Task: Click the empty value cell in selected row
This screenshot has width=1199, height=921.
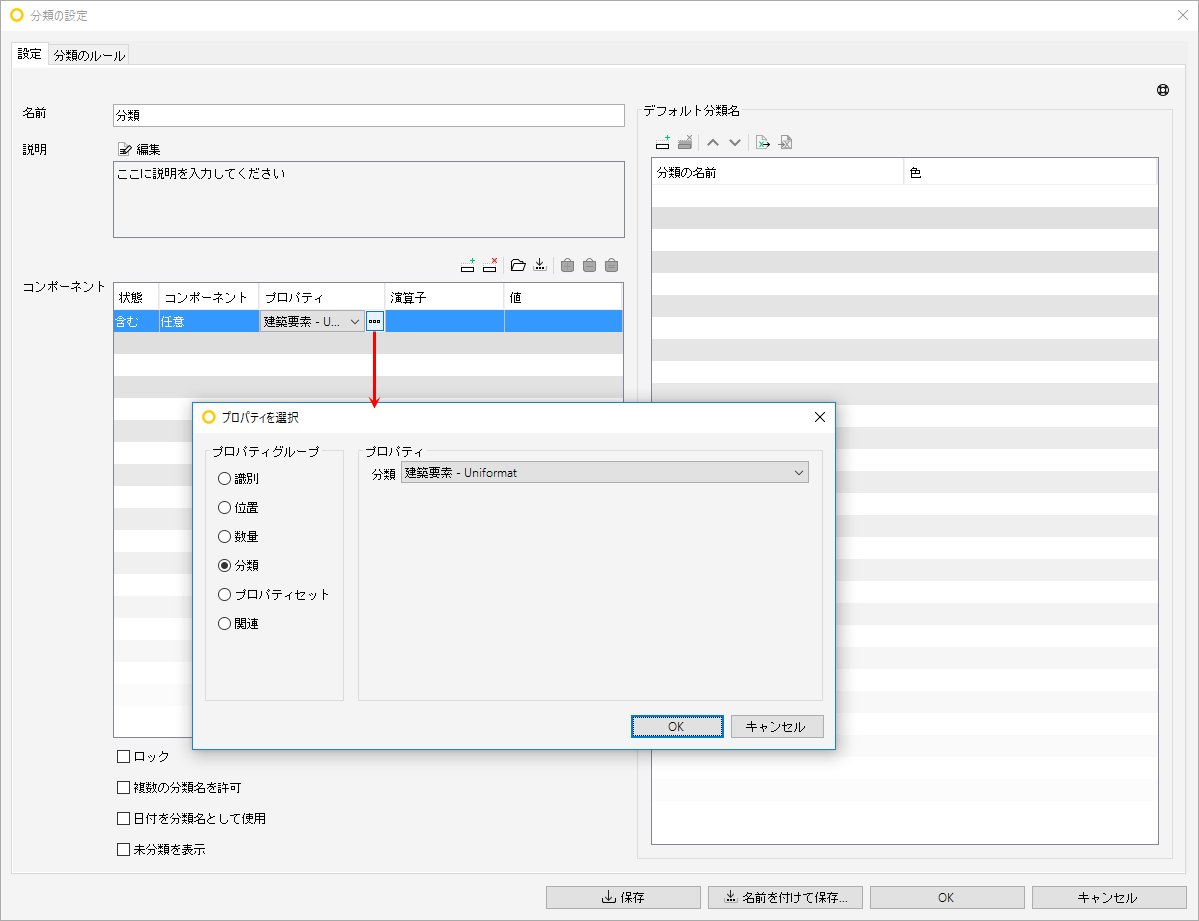Action: pyautogui.click(x=564, y=321)
